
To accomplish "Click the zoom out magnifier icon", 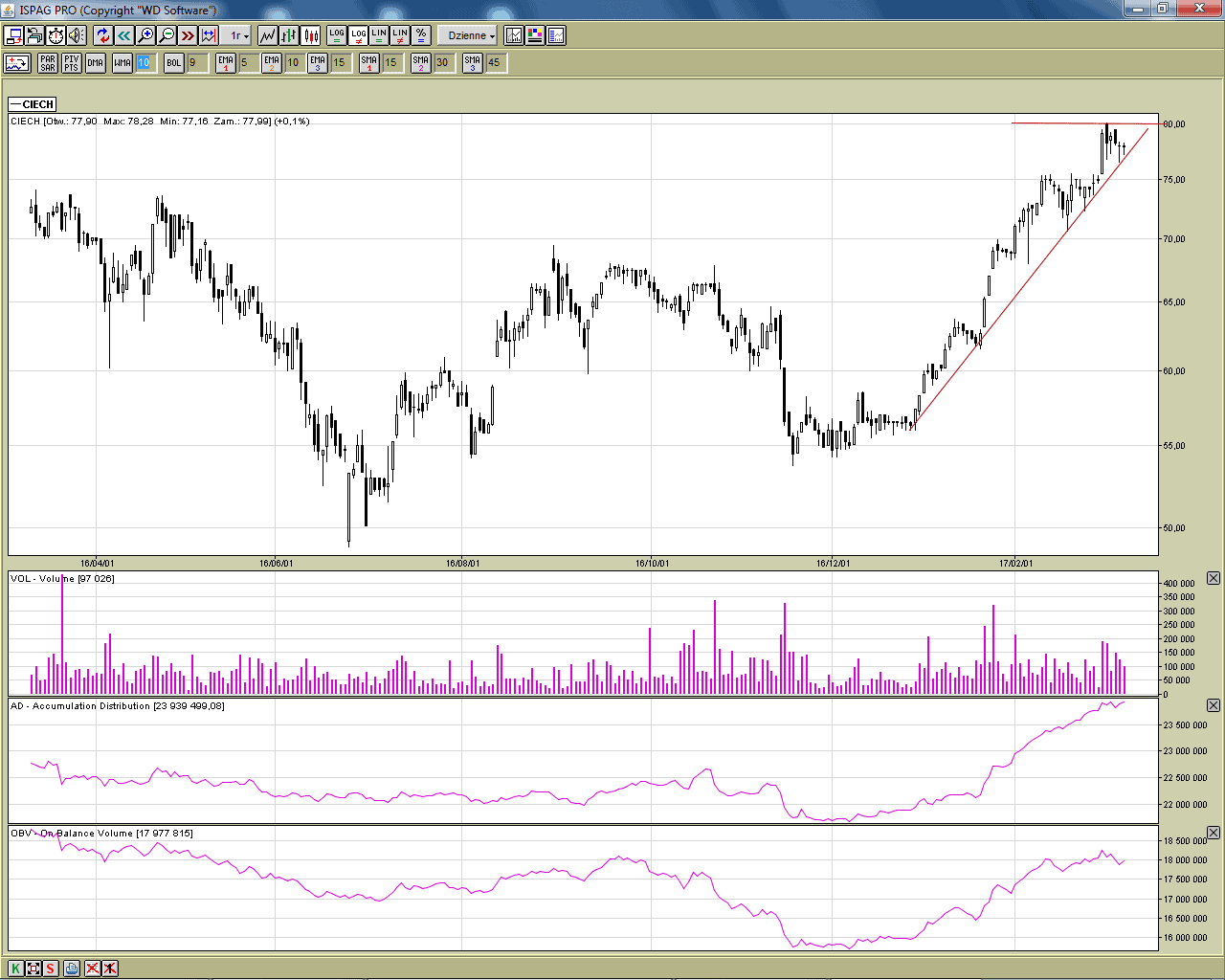I will tap(167, 35).
